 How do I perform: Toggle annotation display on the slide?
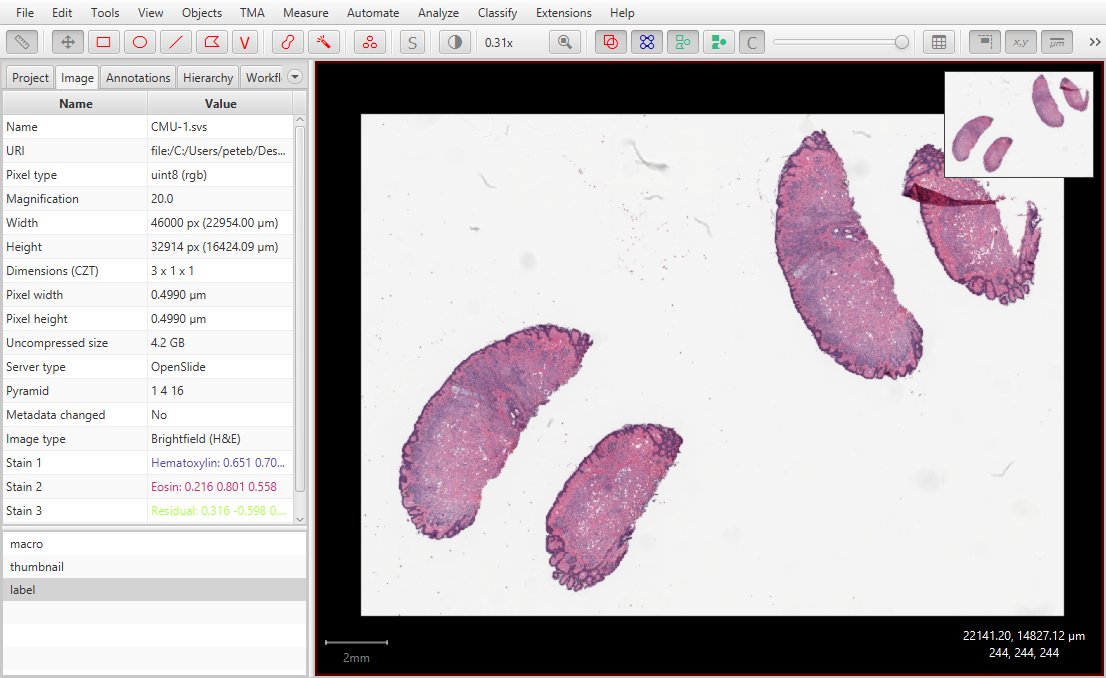coord(610,42)
